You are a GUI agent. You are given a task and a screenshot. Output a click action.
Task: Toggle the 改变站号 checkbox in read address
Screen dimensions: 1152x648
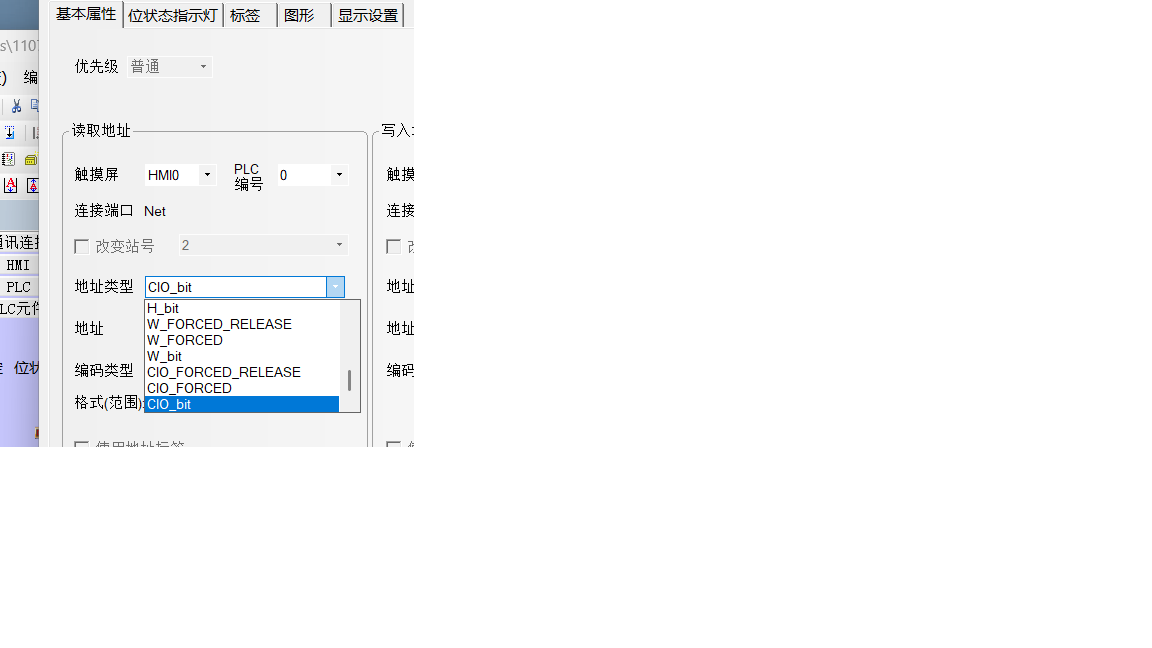82,246
